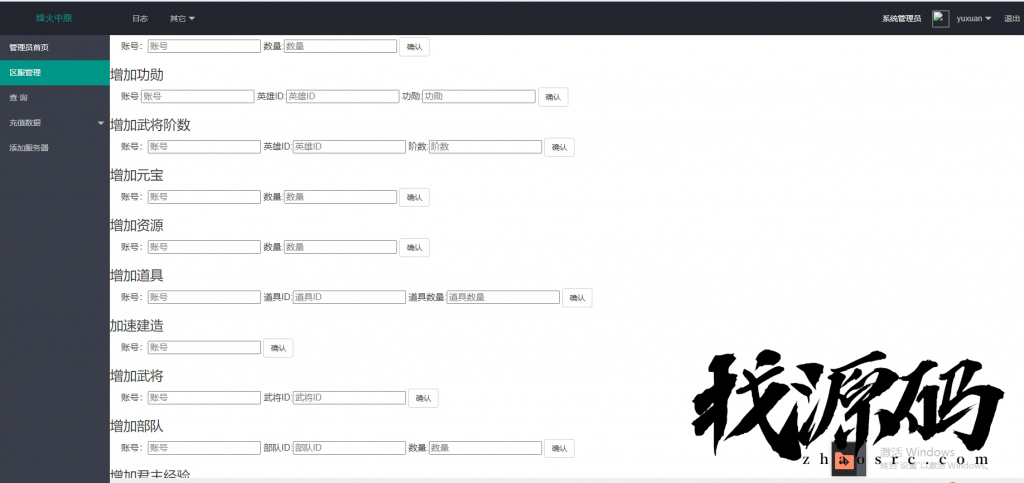
Task: Open 查询 in sidebar
Action: 55,97
